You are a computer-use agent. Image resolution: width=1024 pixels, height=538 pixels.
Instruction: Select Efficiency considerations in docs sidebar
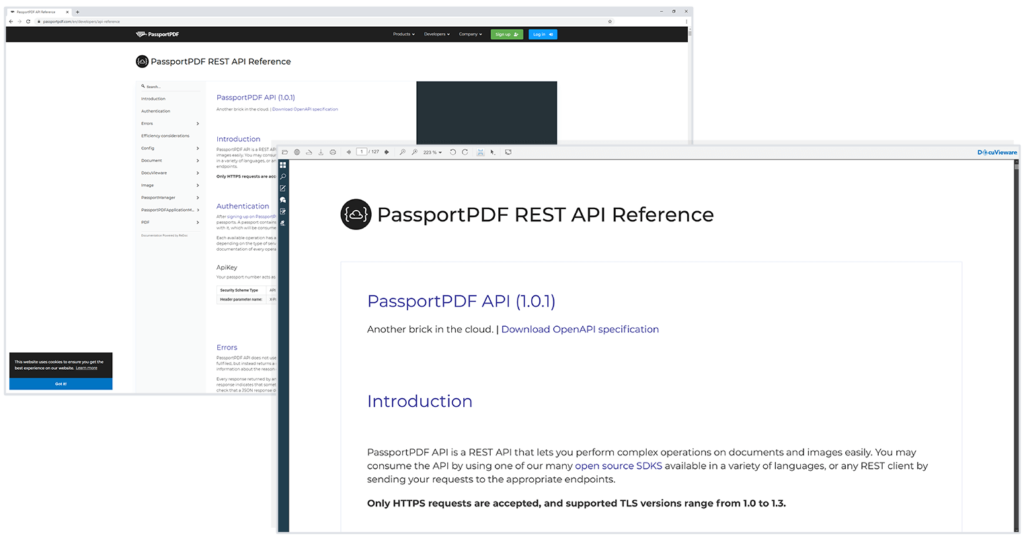pos(165,136)
